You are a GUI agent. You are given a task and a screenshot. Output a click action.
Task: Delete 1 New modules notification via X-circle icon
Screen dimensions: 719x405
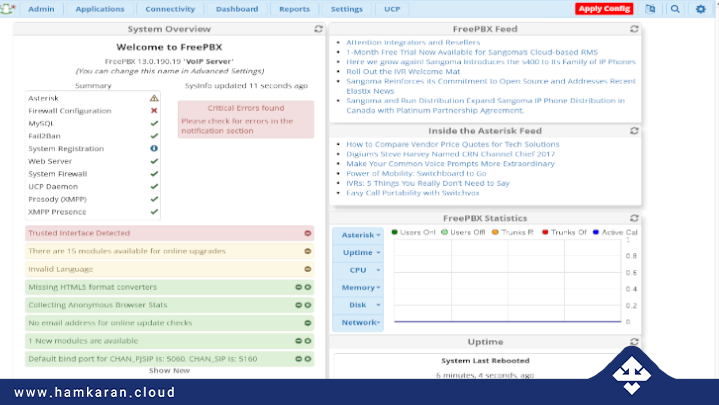[308, 341]
